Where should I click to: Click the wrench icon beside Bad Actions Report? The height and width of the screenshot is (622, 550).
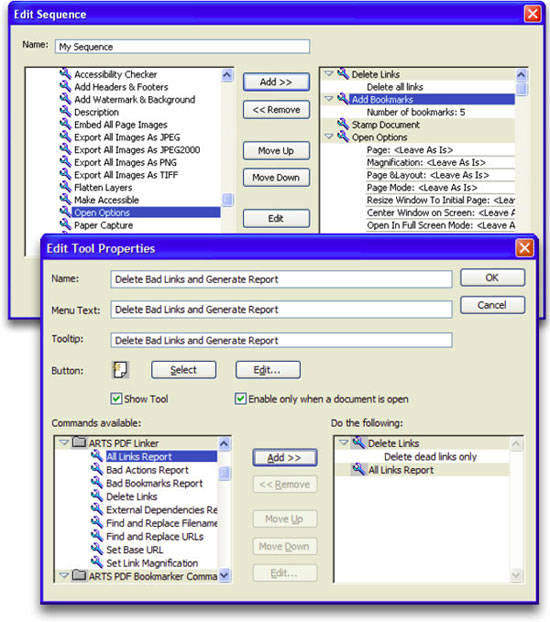[97, 469]
